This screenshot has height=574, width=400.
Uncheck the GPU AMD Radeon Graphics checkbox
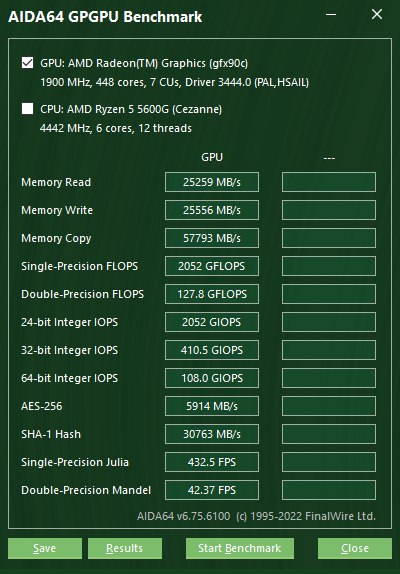pyautogui.click(x=27, y=63)
